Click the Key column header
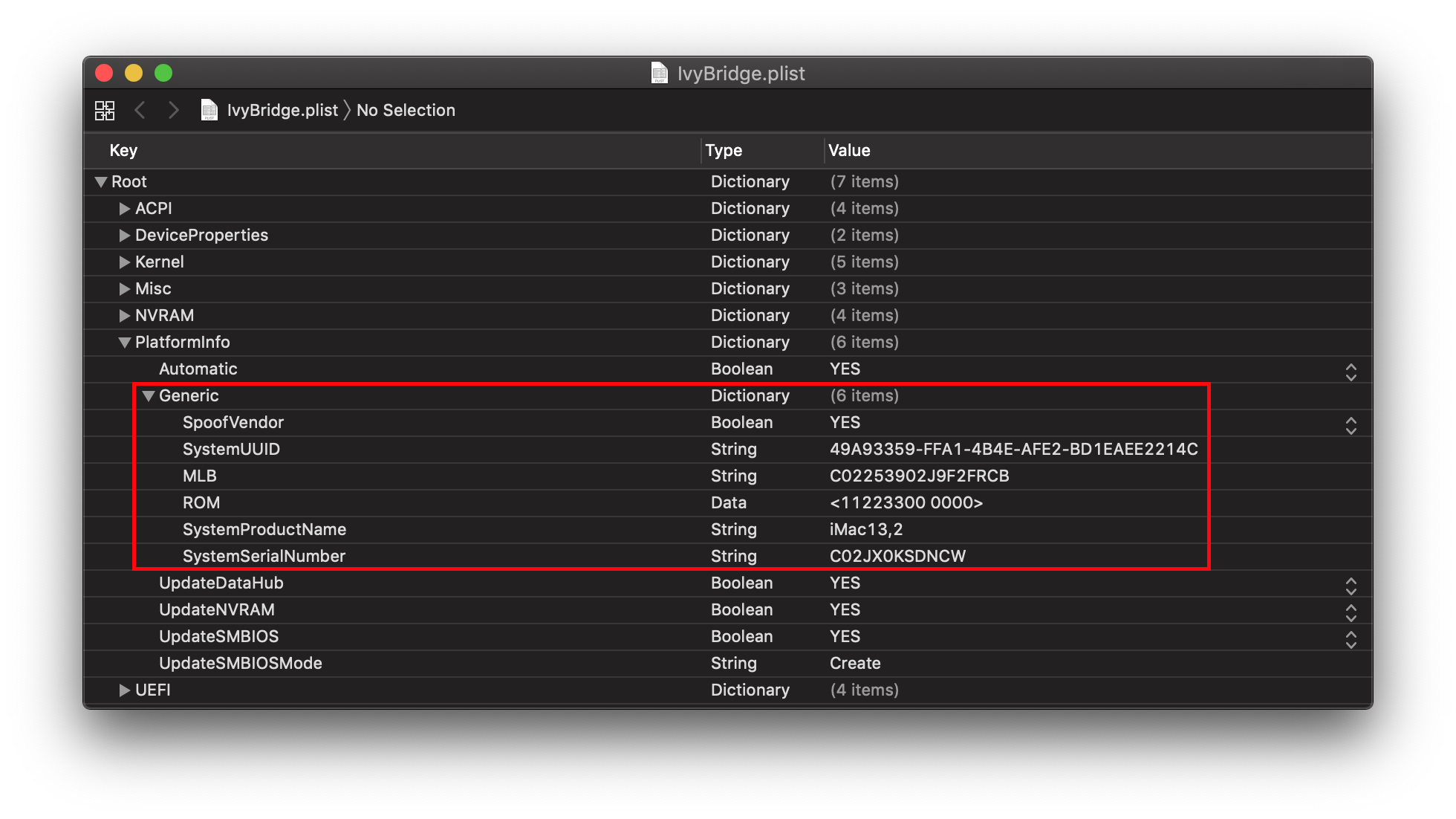This screenshot has height=819, width=1456. (123, 150)
